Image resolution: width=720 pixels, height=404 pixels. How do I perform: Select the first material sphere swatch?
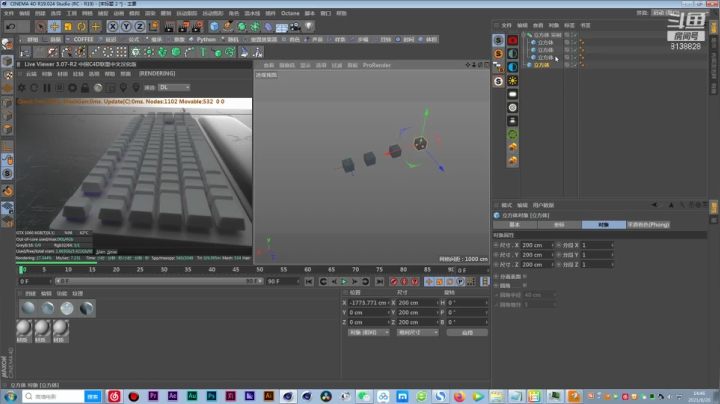pyautogui.click(x=28, y=308)
